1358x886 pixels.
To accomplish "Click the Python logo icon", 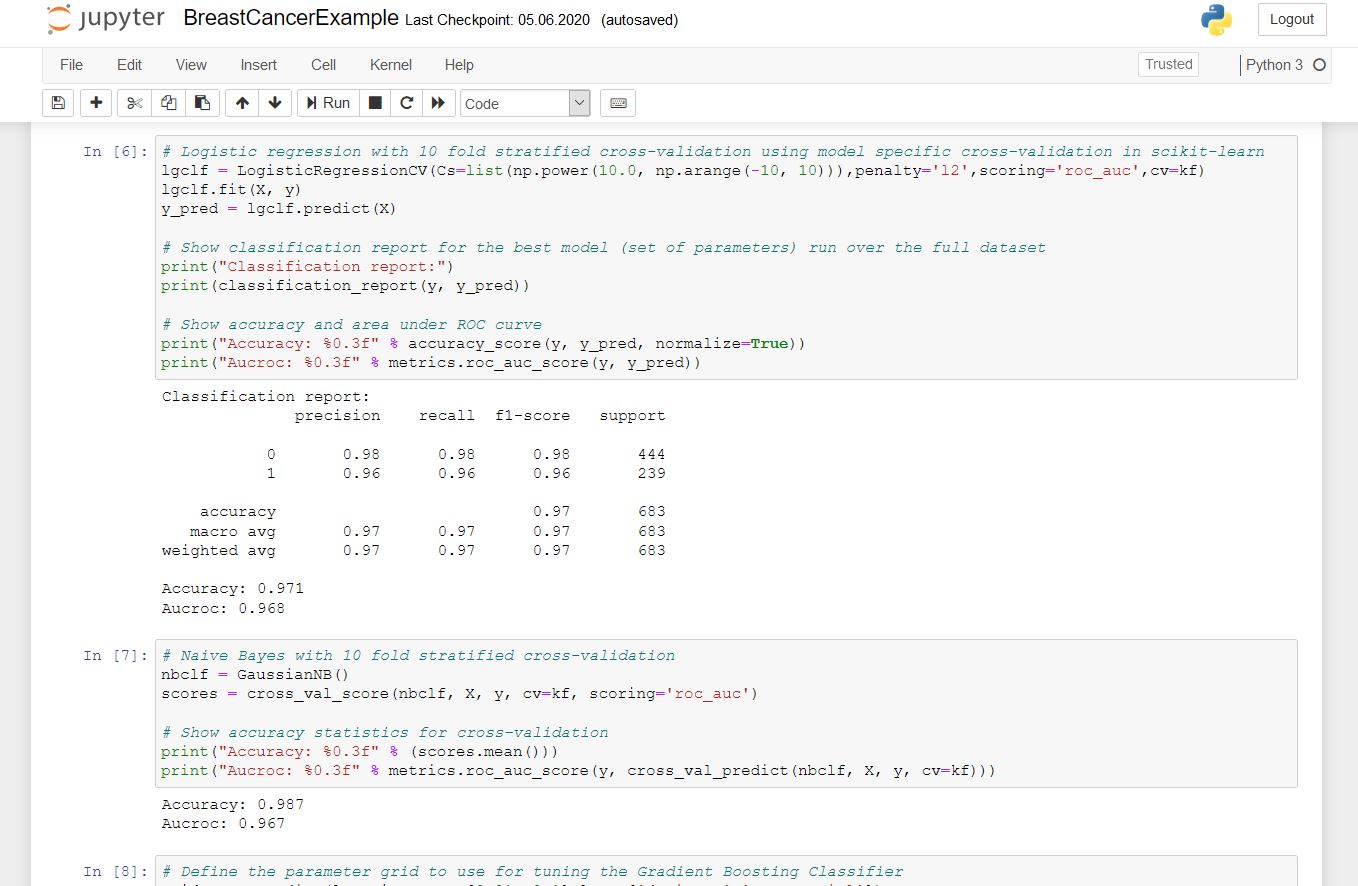I will (x=1216, y=19).
